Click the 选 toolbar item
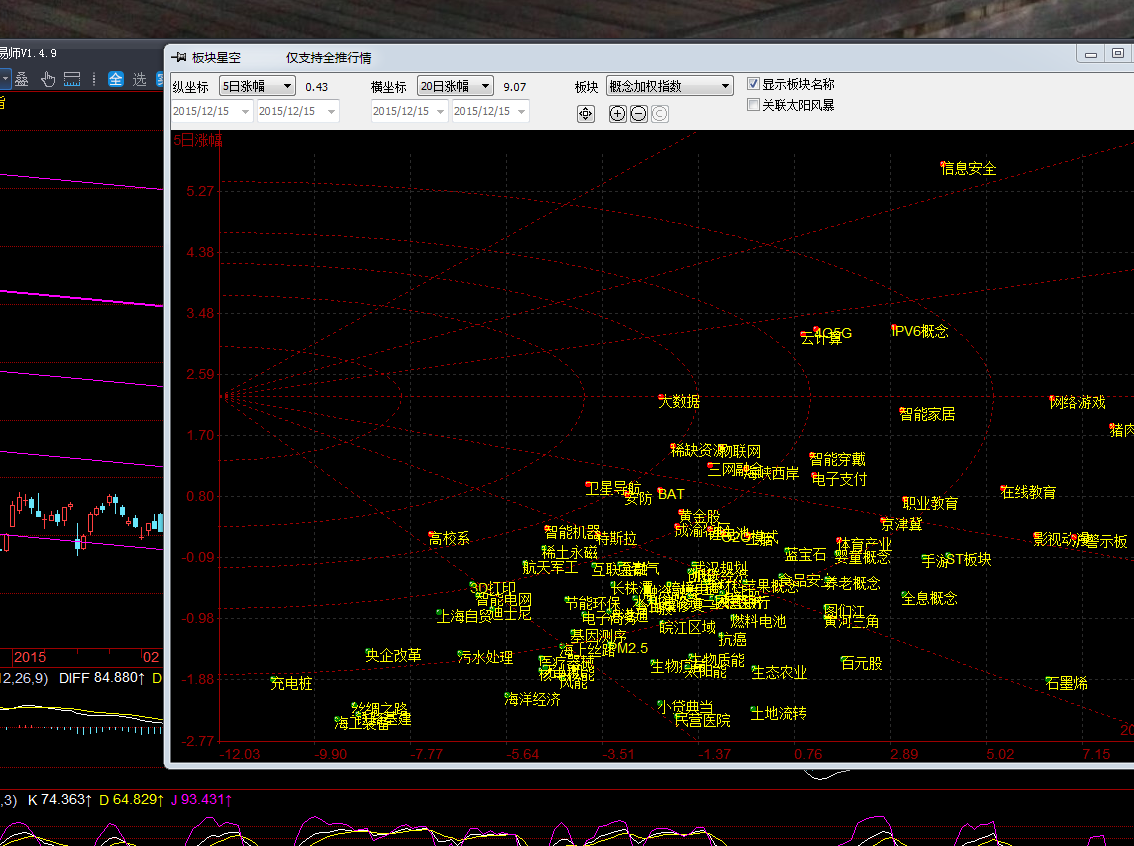Viewport: 1134px width, 846px height. click(x=139, y=79)
